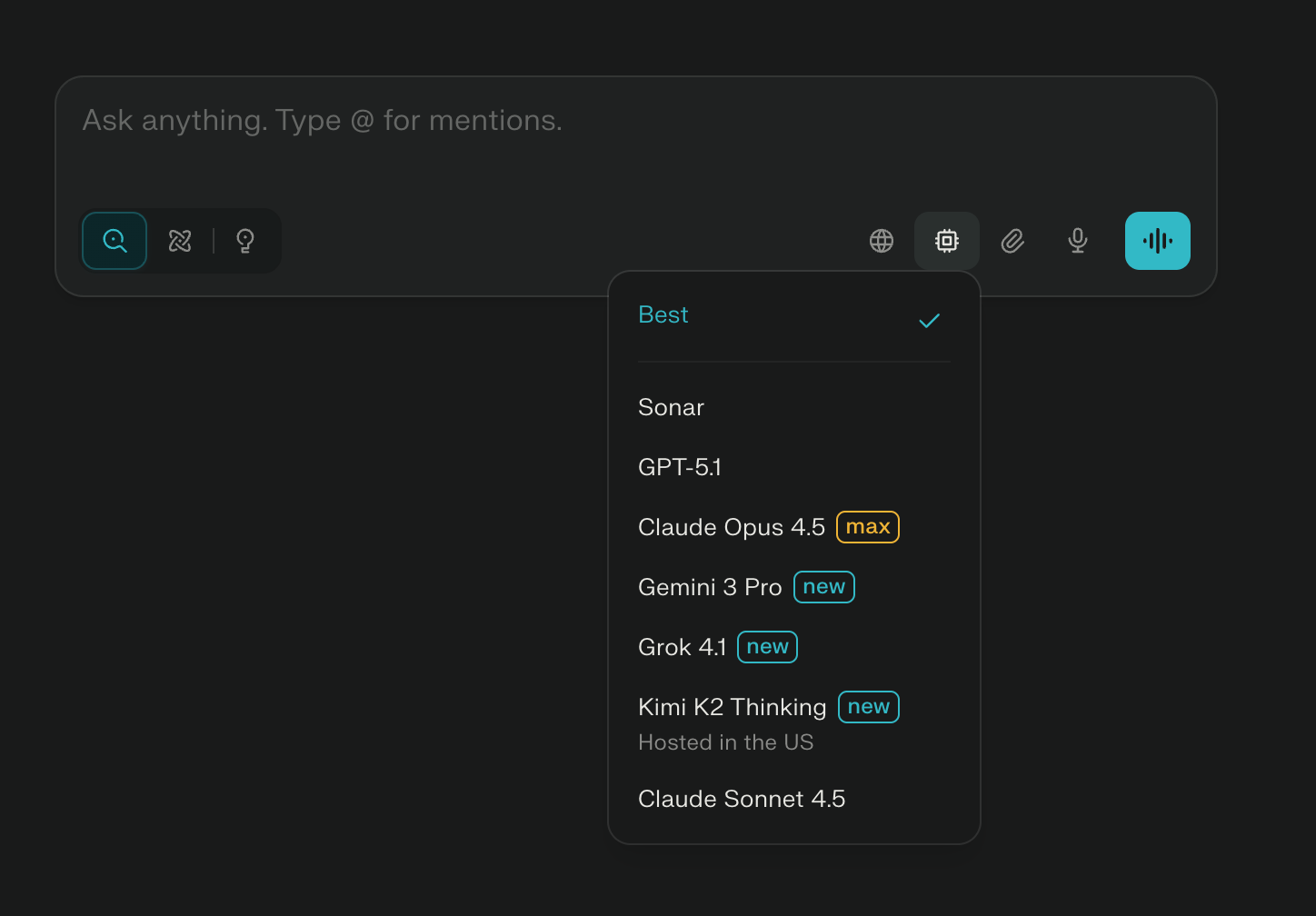Image resolution: width=1316 pixels, height=916 pixels.
Task: Click the 'new' badge beside Grok 4.1
Action: [767, 647]
